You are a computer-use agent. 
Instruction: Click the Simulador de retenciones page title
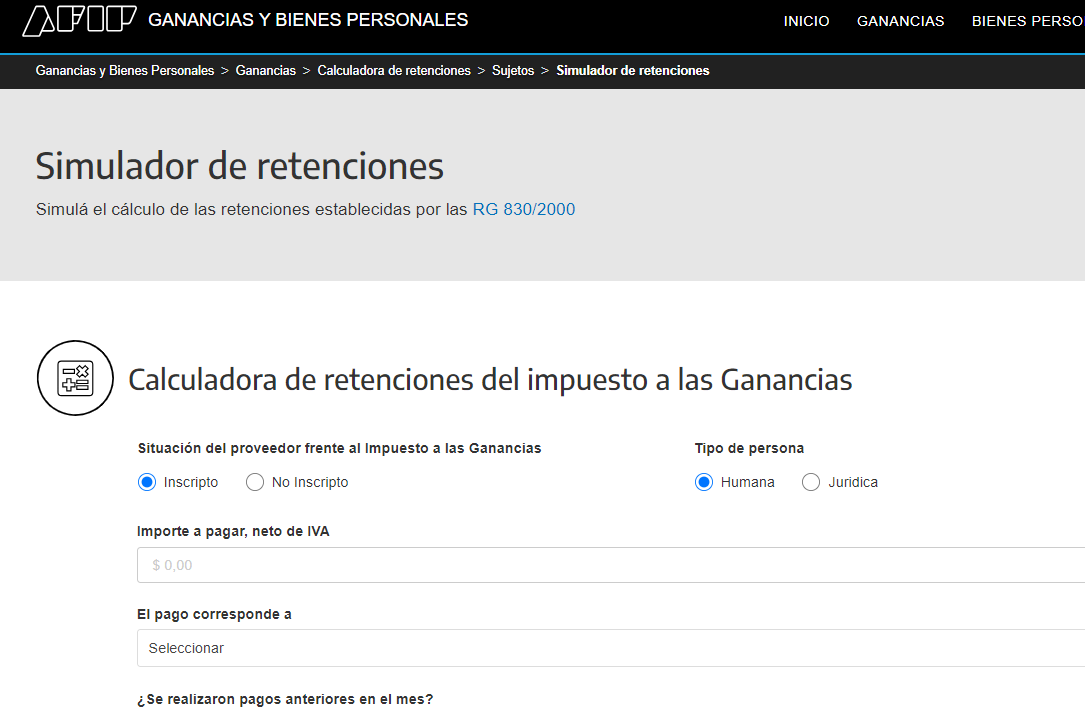point(239,166)
